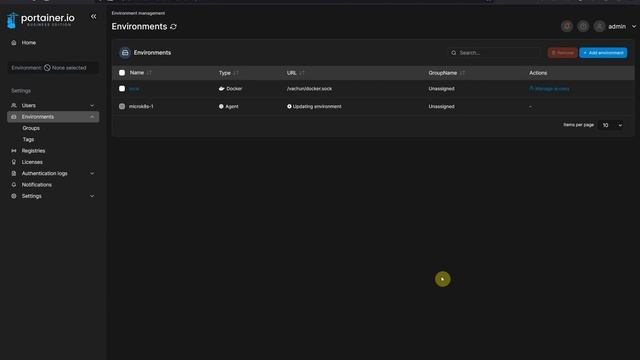Screen dimensions: 640x360
Task: Collapse the sidebar with double-chevron icon
Action: pyautogui.click(x=93, y=16)
